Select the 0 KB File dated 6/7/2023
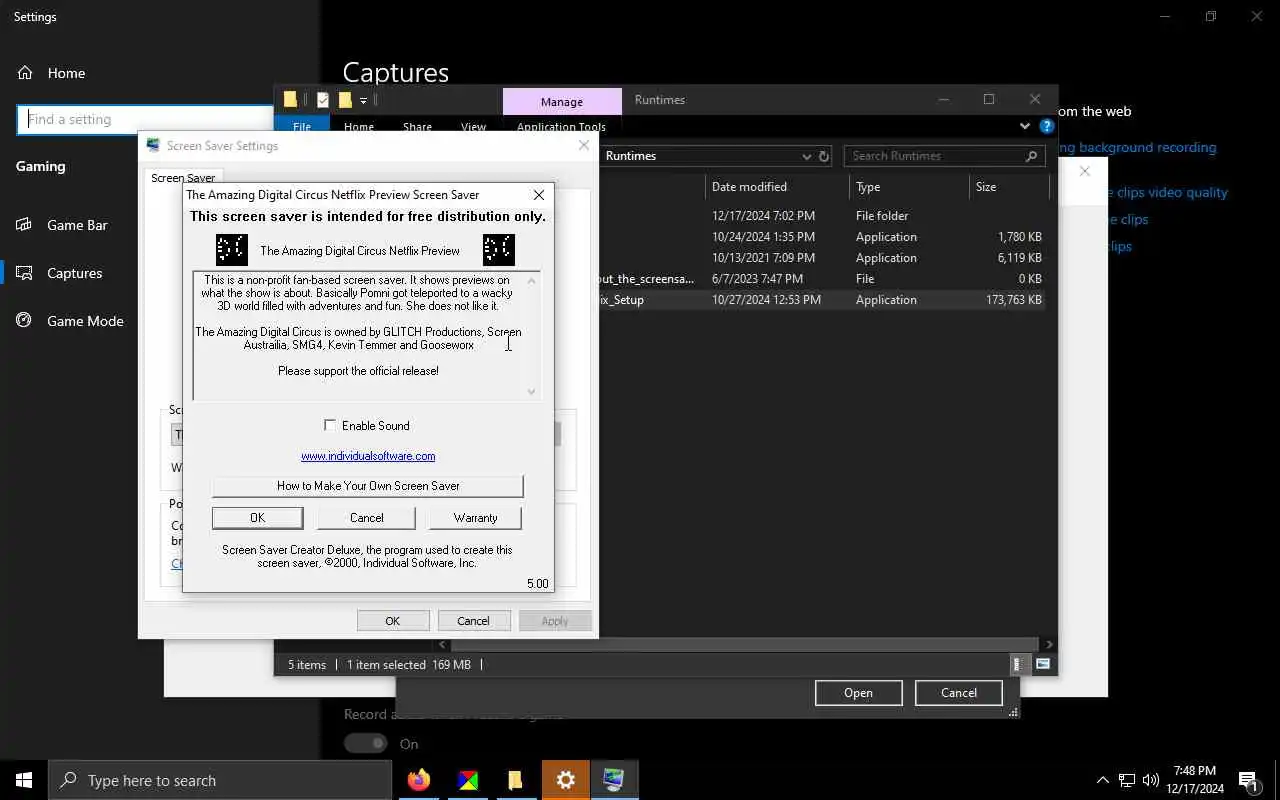This screenshot has width=1280, height=800. pos(821,279)
